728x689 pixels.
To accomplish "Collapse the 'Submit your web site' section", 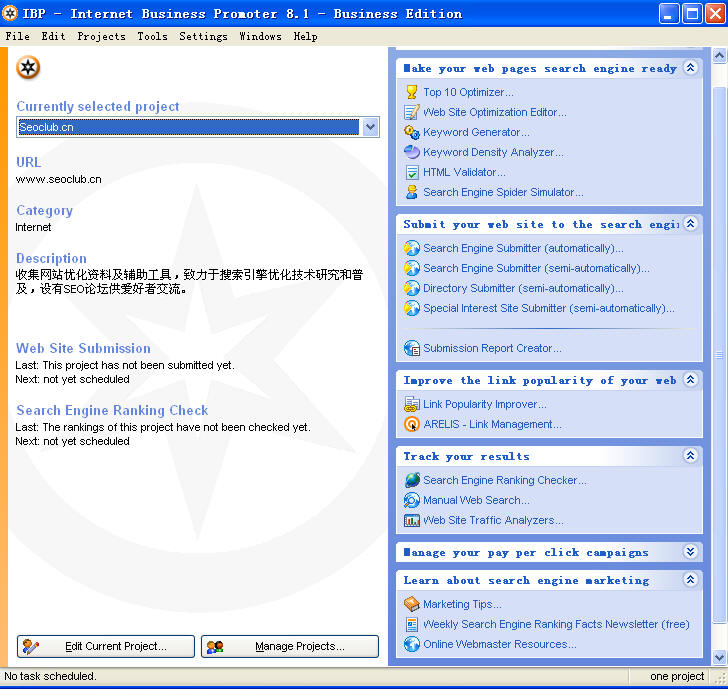I will click(690, 224).
